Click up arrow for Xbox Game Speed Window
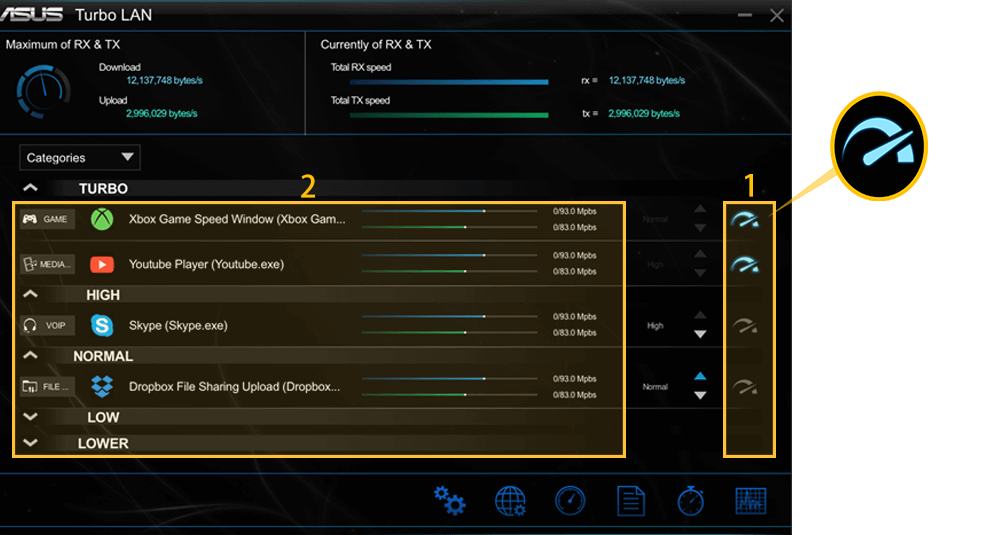 [x=700, y=209]
